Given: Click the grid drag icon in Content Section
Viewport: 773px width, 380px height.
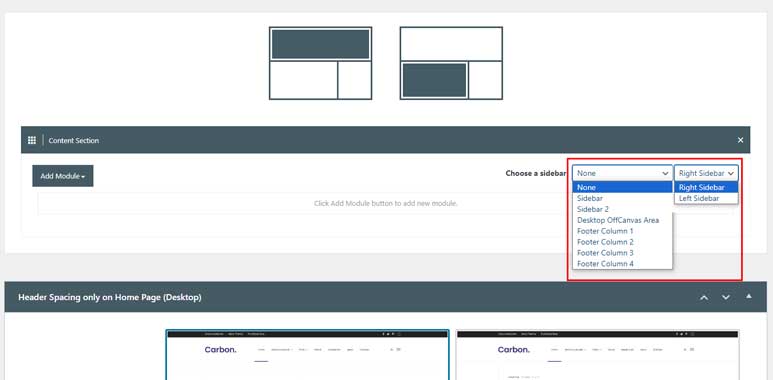Looking at the screenshot, I should click(x=32, y=140).
